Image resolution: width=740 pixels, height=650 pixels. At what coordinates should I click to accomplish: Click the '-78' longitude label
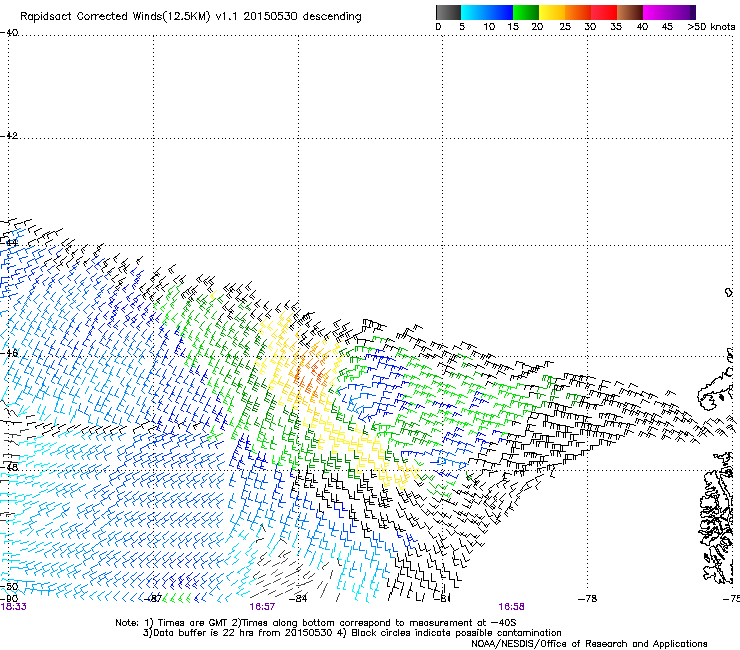[x=588, y=599]
